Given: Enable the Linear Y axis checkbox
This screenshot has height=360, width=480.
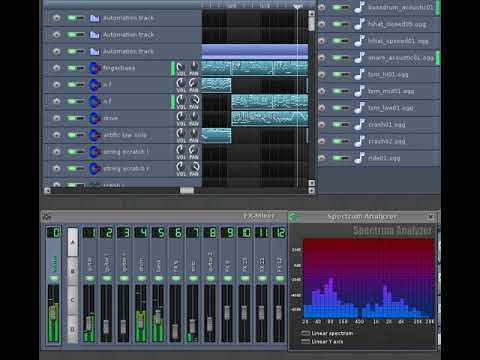Looking at the screenshot, I should (x=305, y=341).
